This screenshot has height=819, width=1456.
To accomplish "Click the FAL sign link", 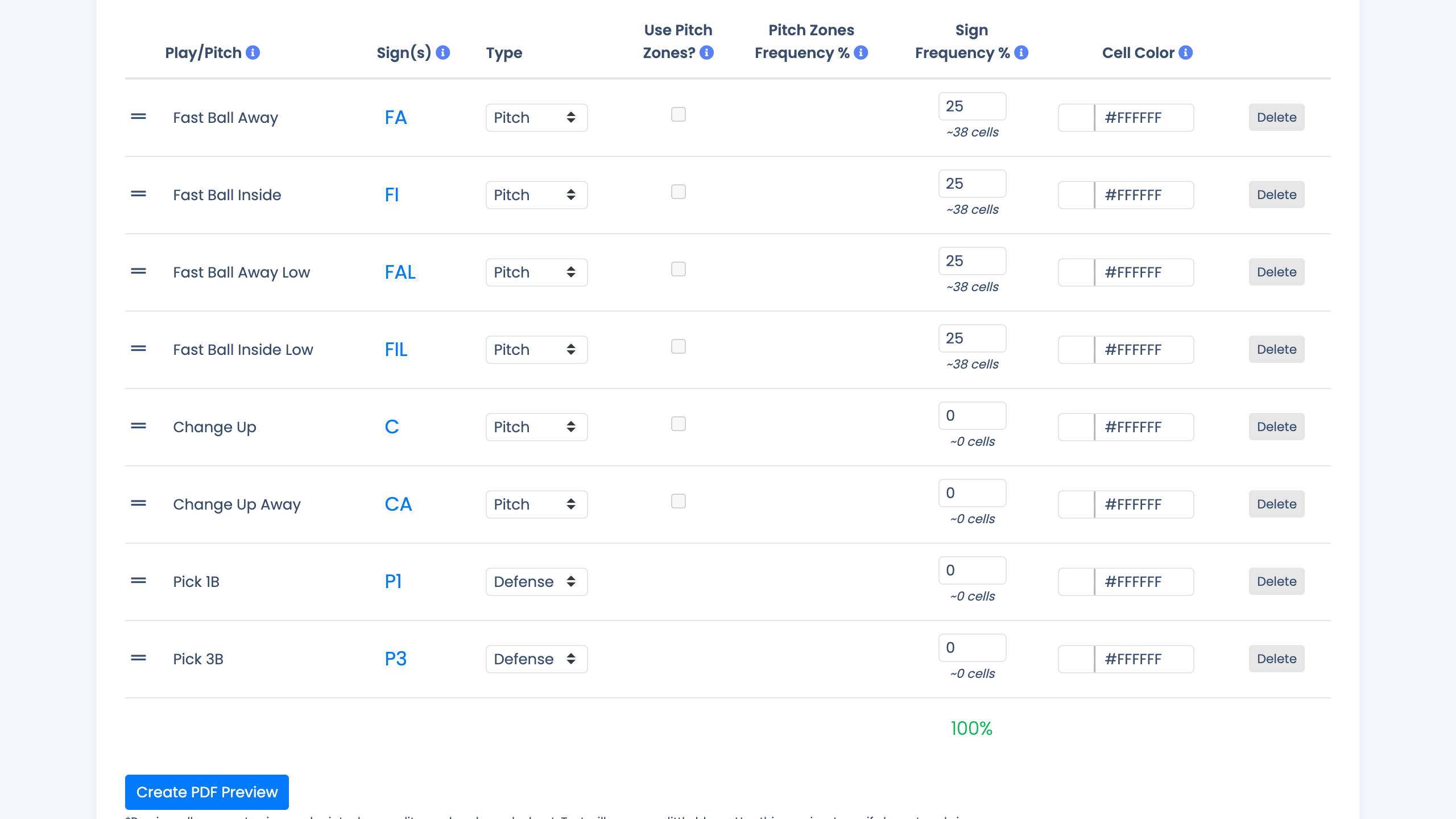I will click(x=400, y=272).
